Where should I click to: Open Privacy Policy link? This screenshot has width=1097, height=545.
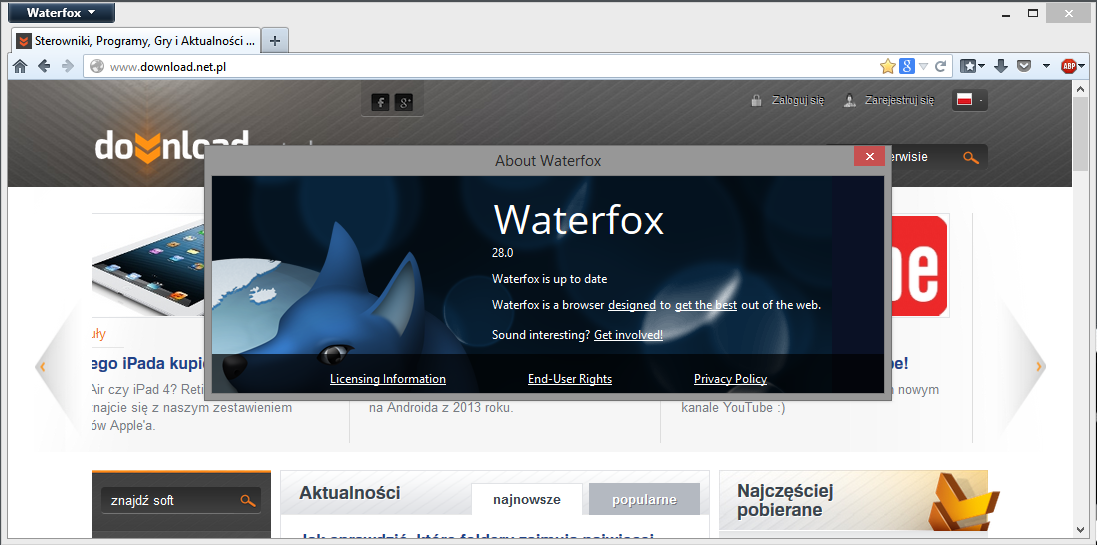point(730,379)
